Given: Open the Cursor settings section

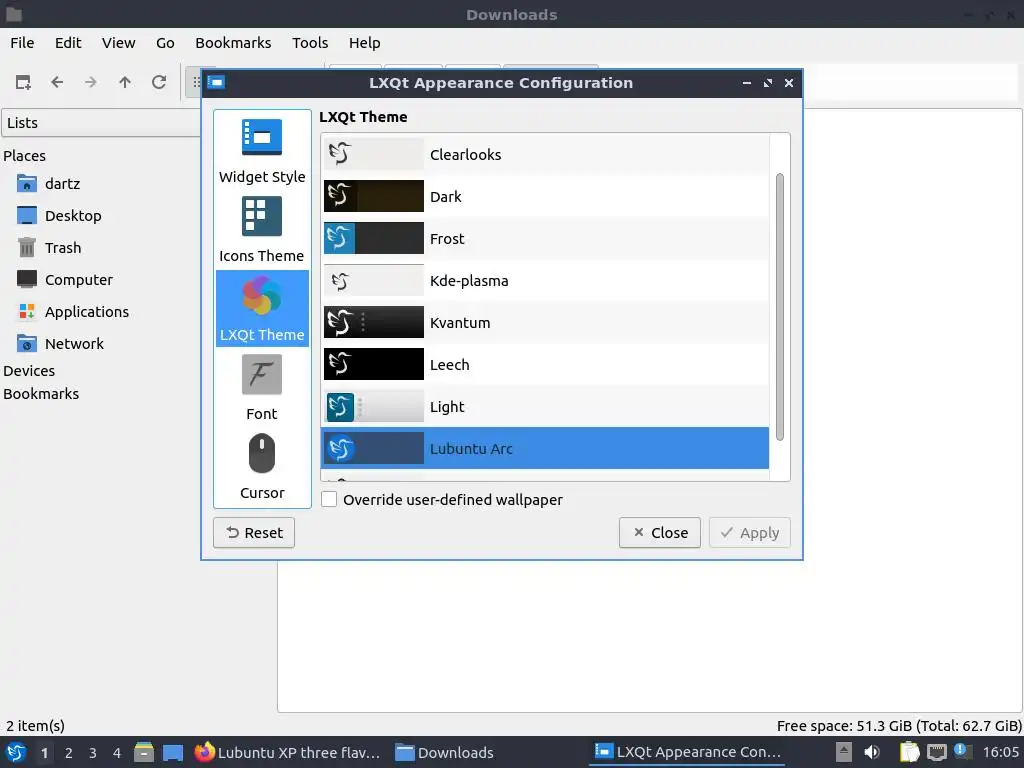Looking at the screenshot, I should (x=262, y=466).
